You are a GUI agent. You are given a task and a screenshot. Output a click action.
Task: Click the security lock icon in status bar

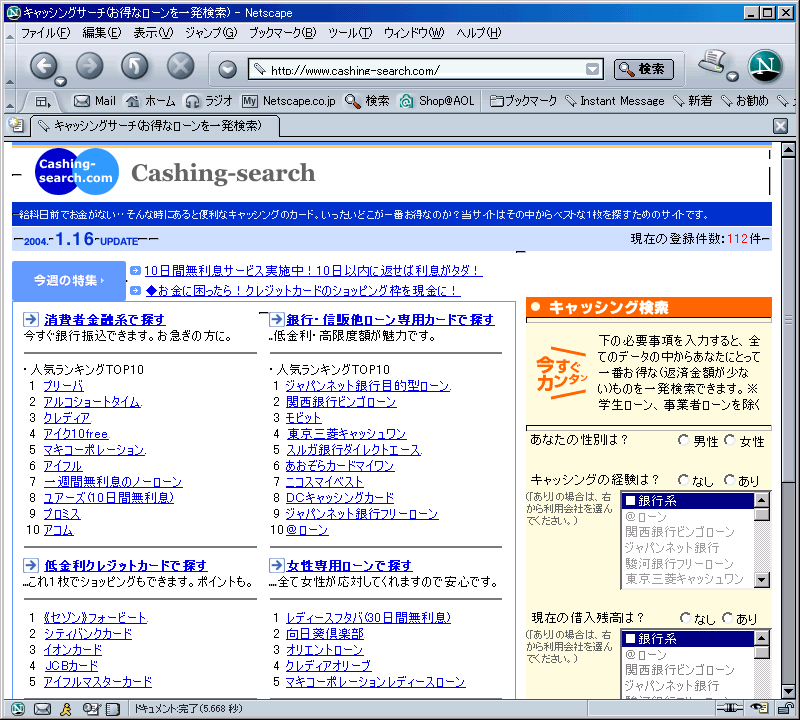[x=785, y=708]
